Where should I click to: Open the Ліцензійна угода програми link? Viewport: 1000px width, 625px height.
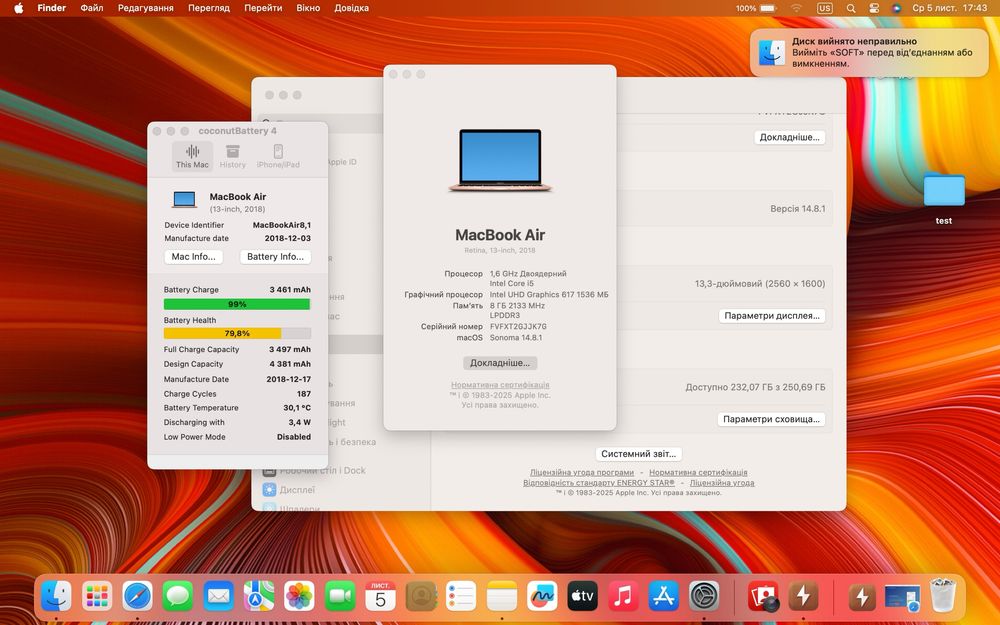[582, 473]
